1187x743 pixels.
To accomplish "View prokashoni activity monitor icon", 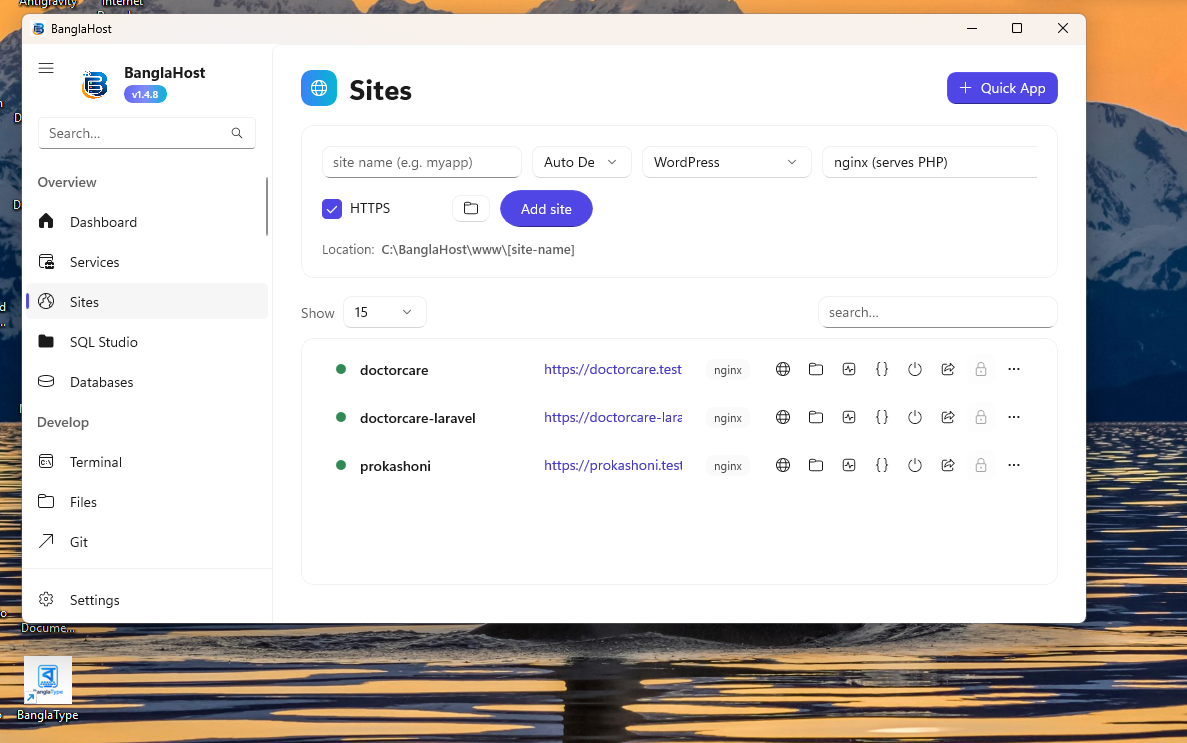I will click(x=849, y=465).
